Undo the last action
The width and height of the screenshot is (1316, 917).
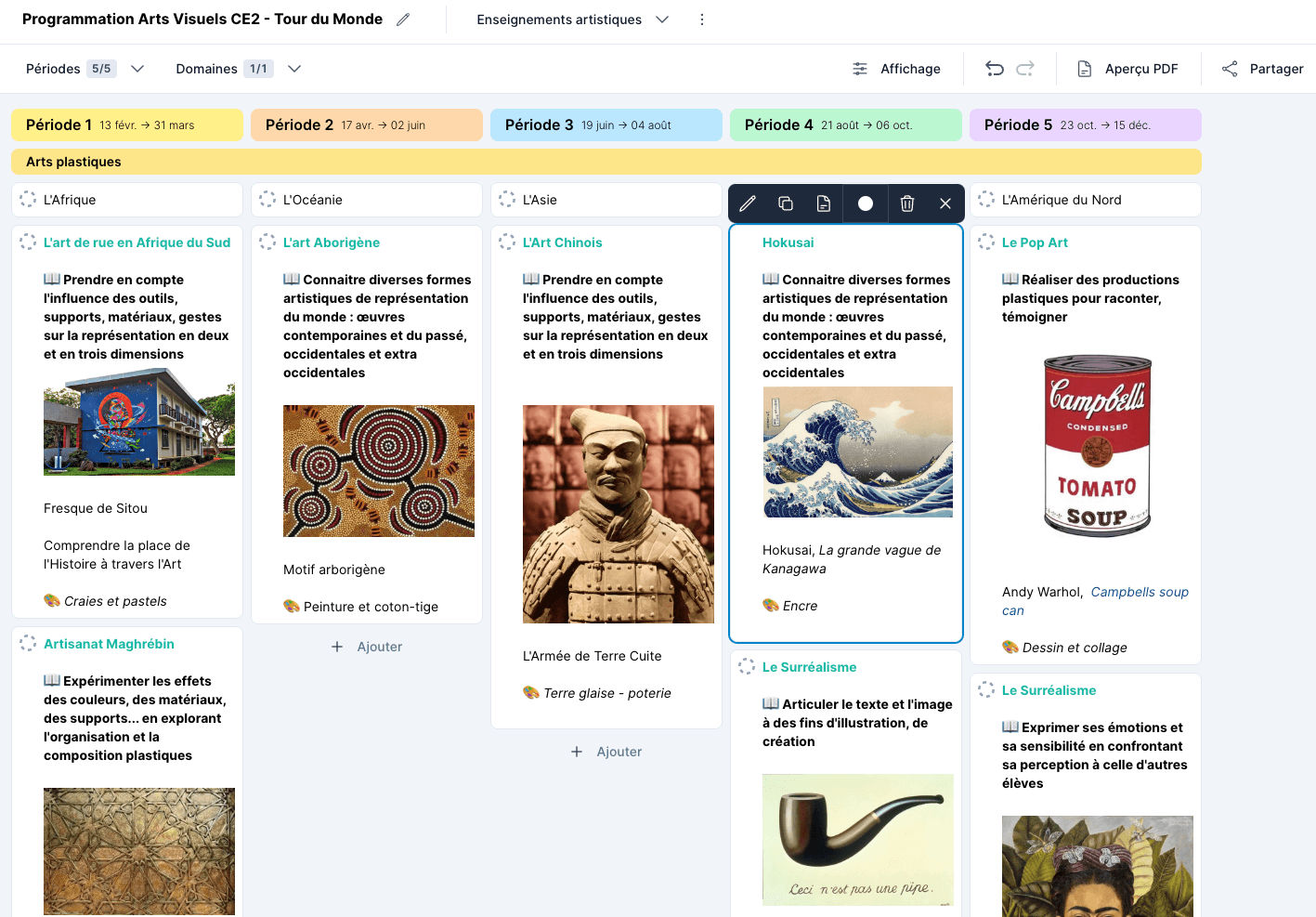[995, 69]
